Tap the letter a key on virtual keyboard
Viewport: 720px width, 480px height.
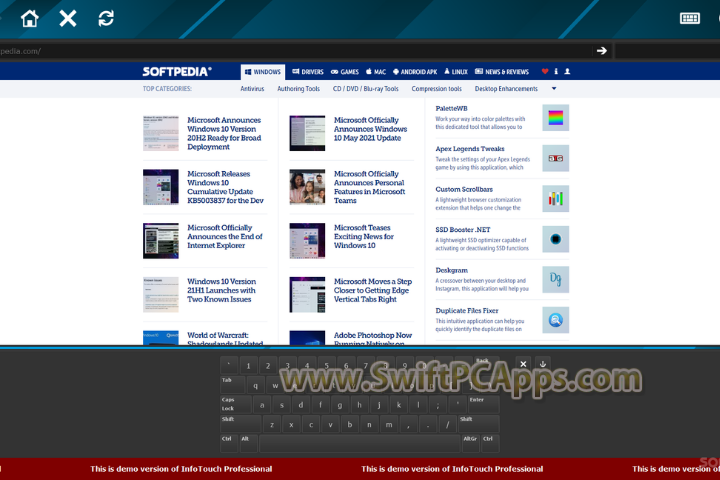click(x=262, y=405)
